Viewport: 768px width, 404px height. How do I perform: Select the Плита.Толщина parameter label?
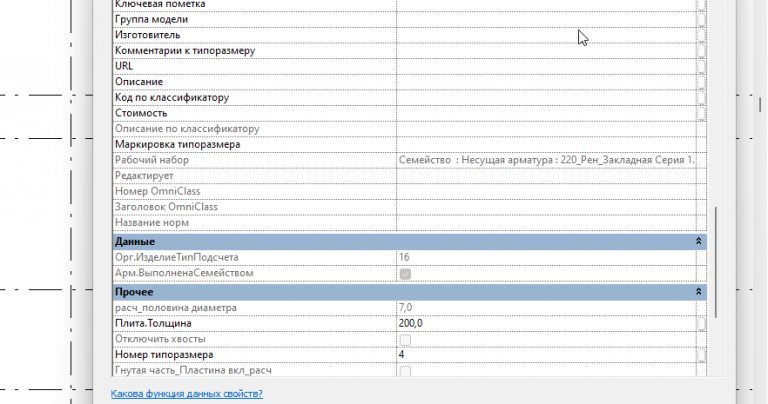pyautogui.click(x=153, y=324)
